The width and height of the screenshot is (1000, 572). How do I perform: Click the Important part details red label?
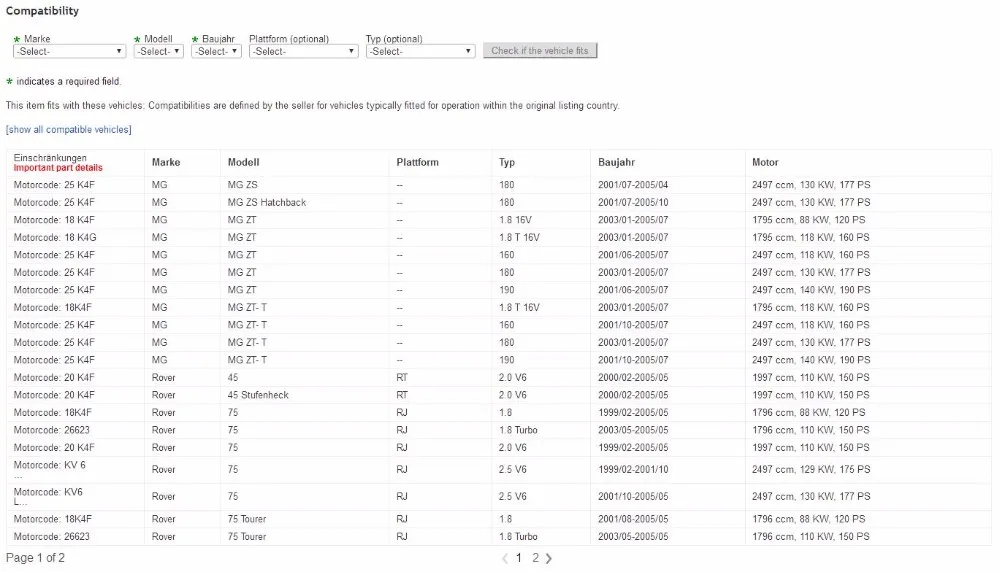coord(58,168)
